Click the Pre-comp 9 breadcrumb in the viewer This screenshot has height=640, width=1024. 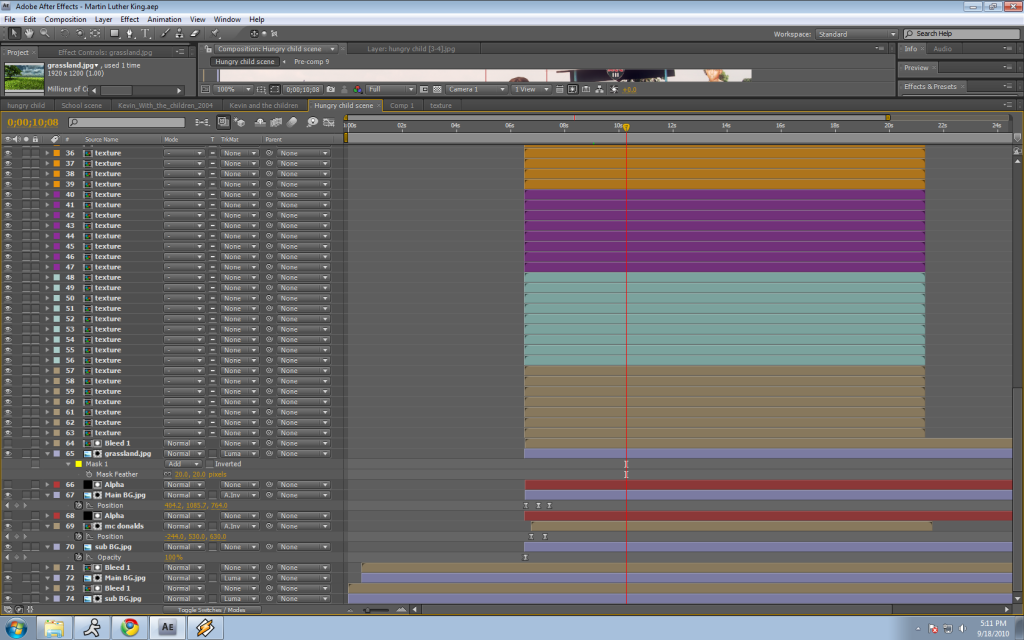(x=311, y=61)
